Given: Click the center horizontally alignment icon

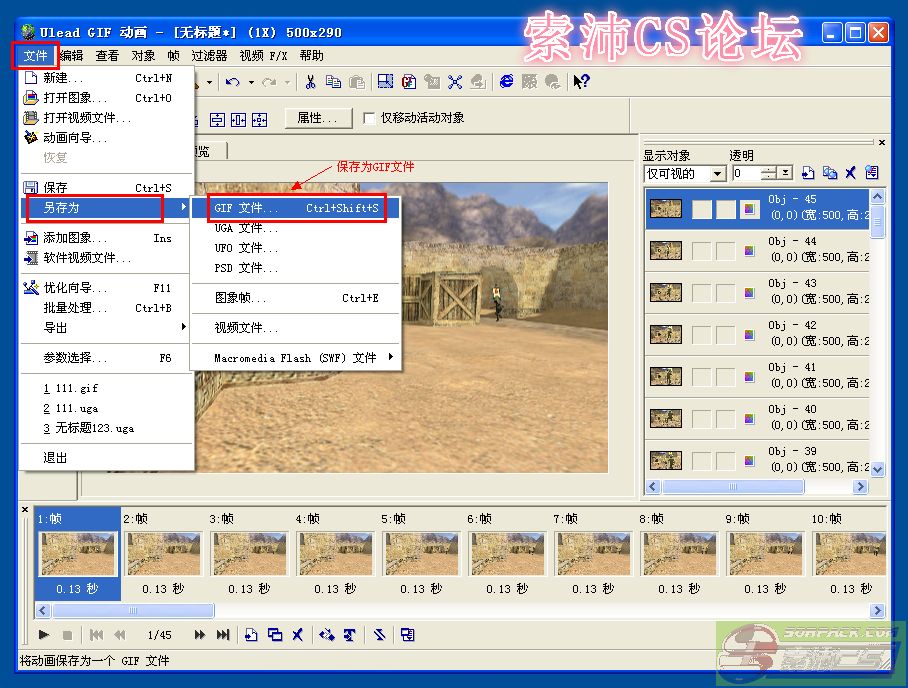Looking at the screenshot, I should [238, 120].
